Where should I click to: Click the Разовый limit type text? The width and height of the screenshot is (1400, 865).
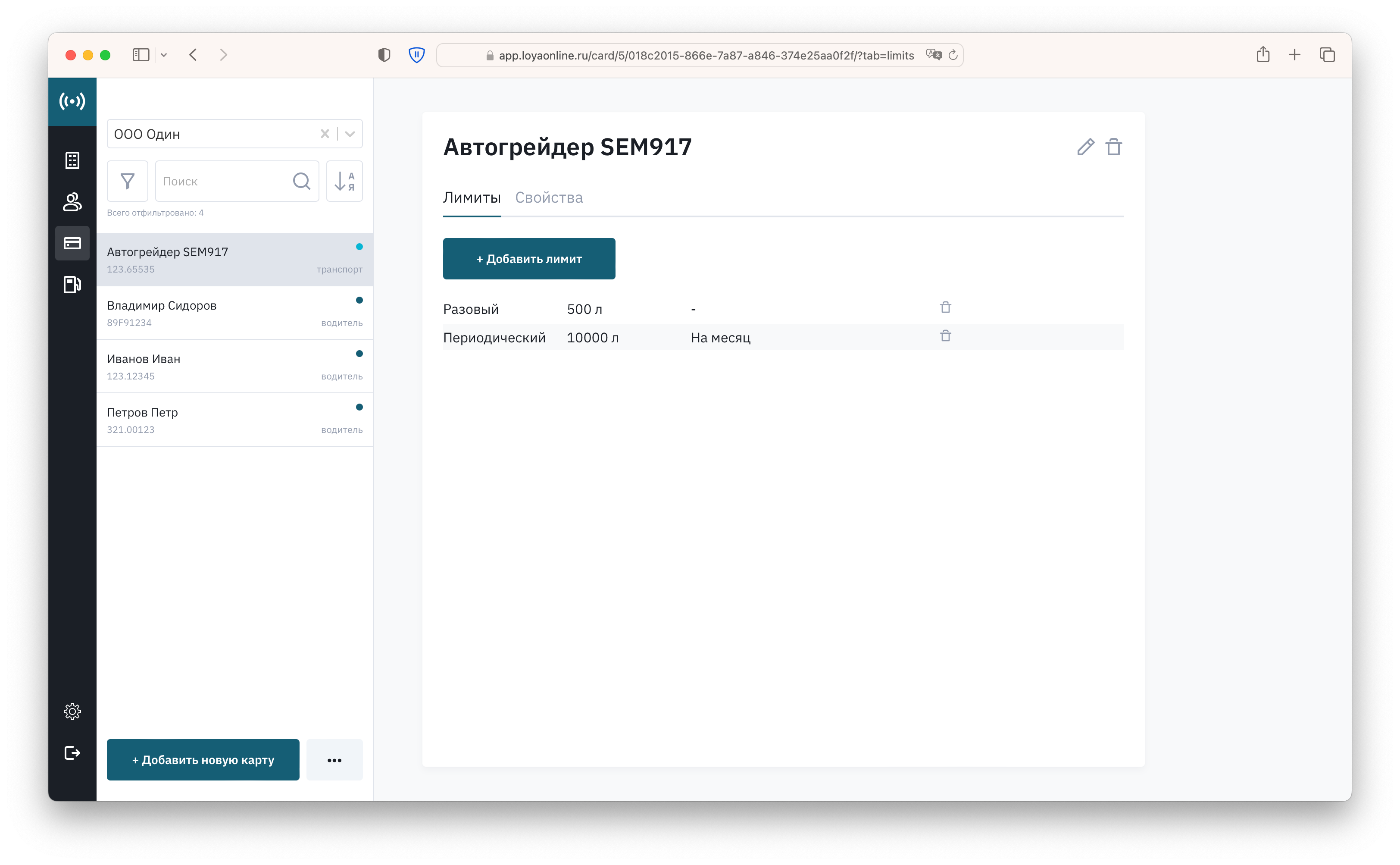click(x=471, y=310)
